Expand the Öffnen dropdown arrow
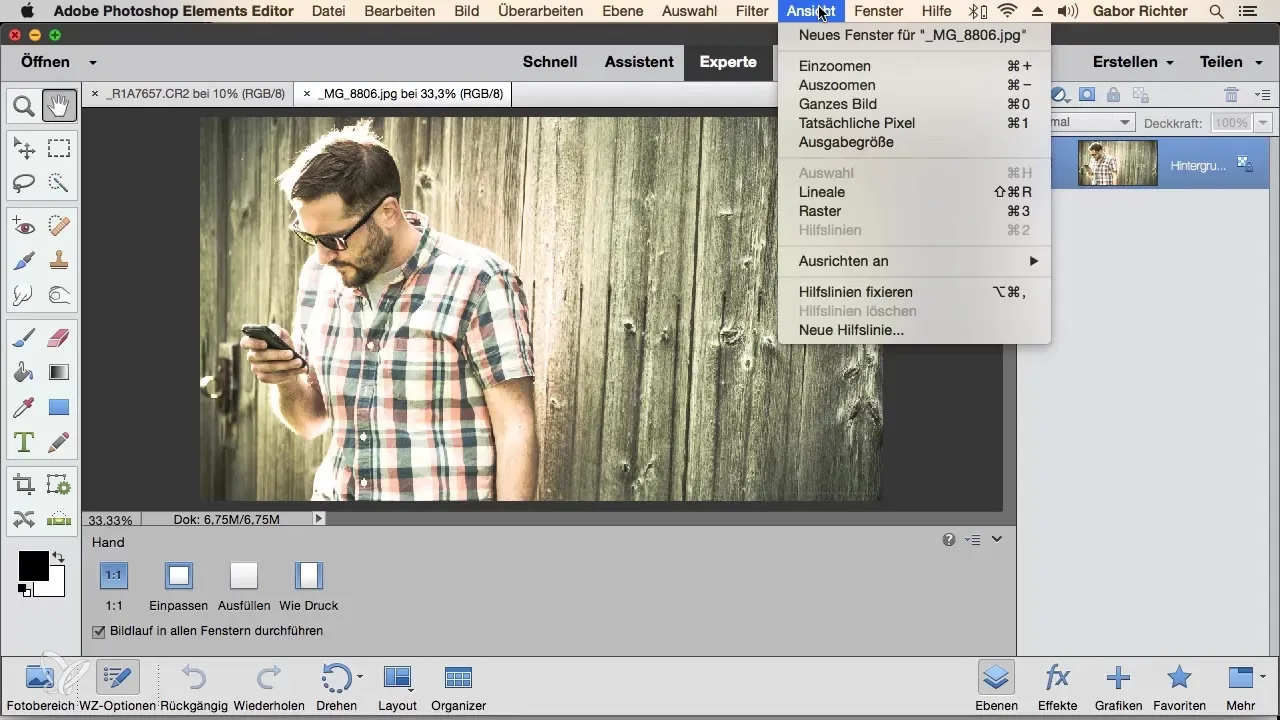Viewport: 1280px width, 720px height. (93, 62)
